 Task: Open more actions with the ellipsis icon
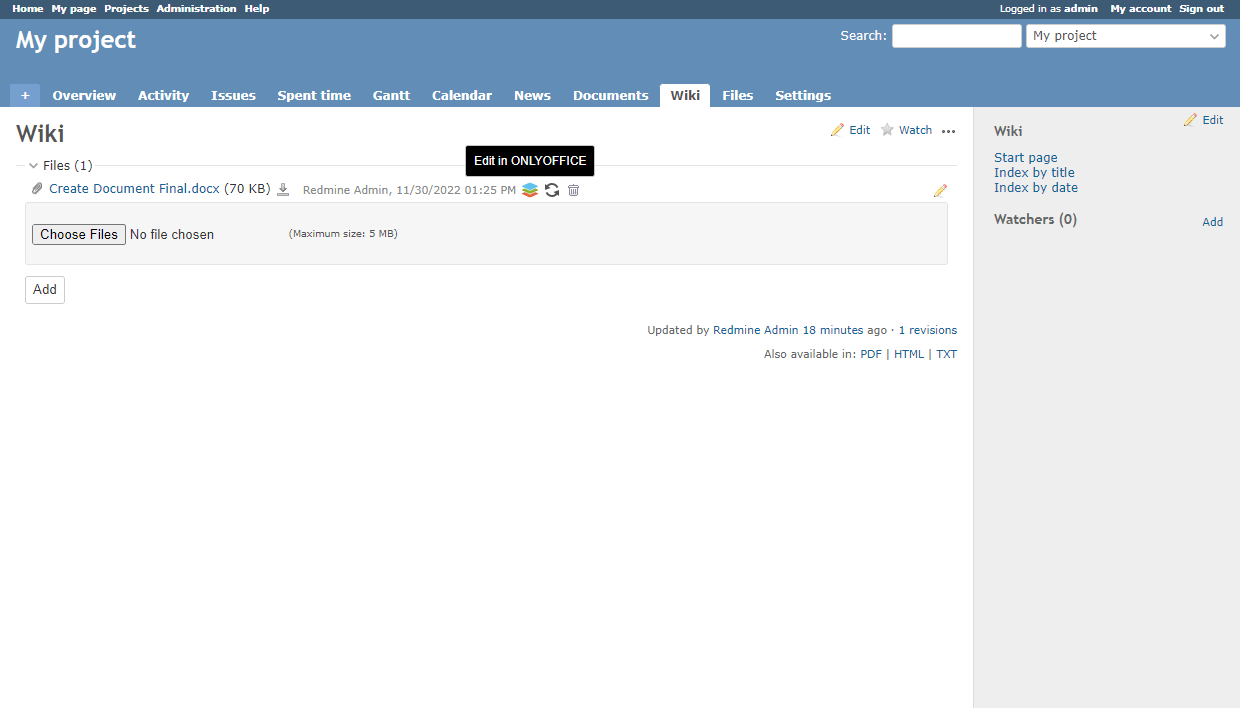948,130
